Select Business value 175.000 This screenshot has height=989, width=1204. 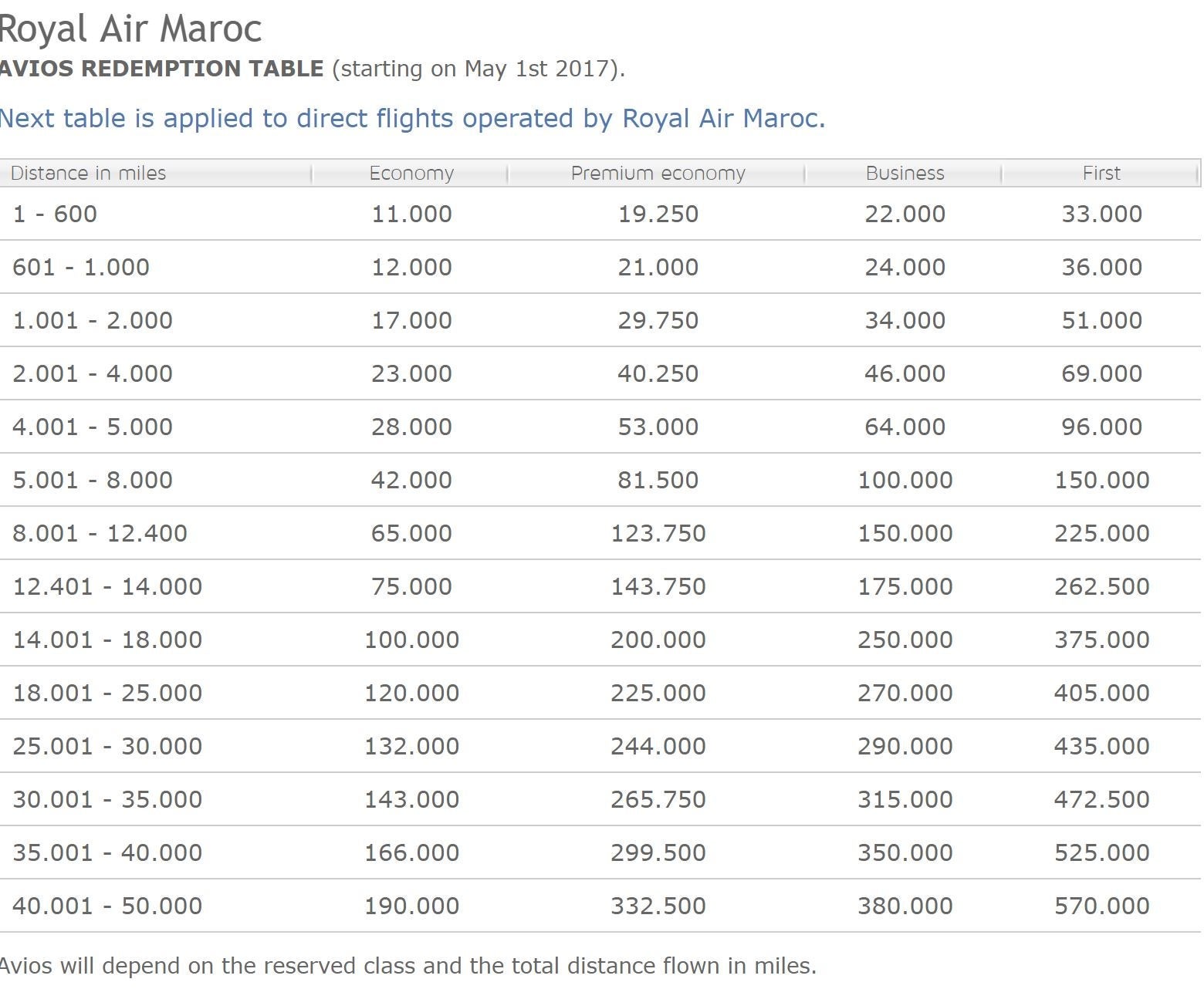point(905,586)
